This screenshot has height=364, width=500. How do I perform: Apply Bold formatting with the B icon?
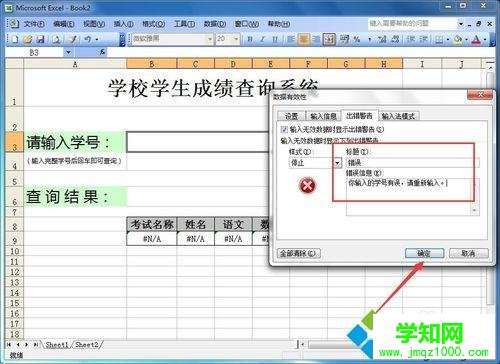pyautogui.click(x=250, y=40)
